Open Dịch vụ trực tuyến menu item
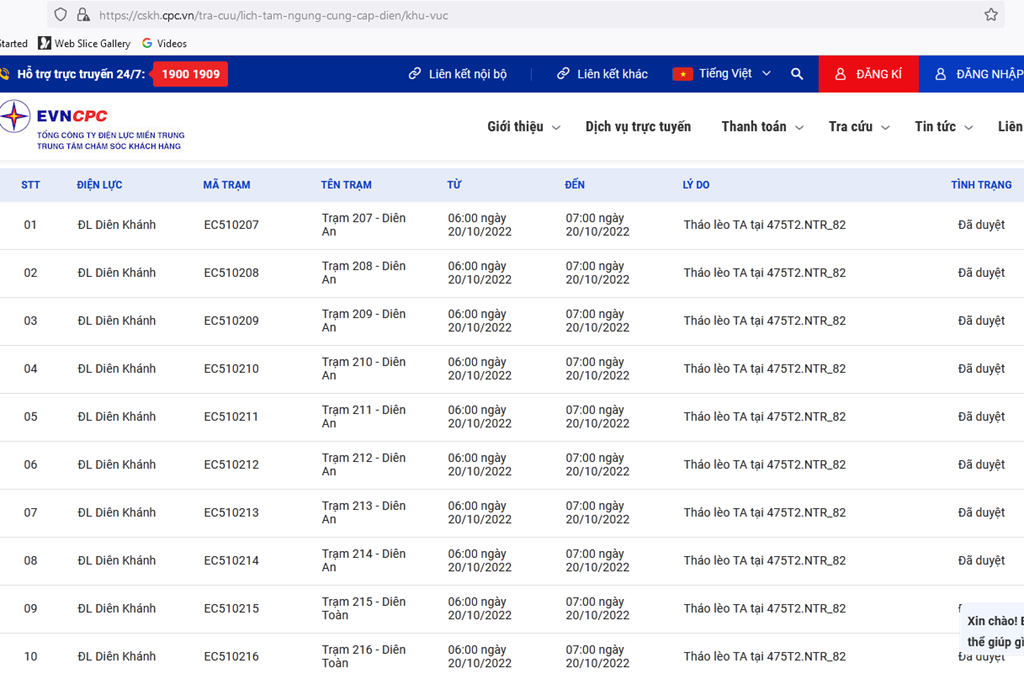The width and height of the screenshot is (1024, 679). pyautogui.click(x=638, y=127)
